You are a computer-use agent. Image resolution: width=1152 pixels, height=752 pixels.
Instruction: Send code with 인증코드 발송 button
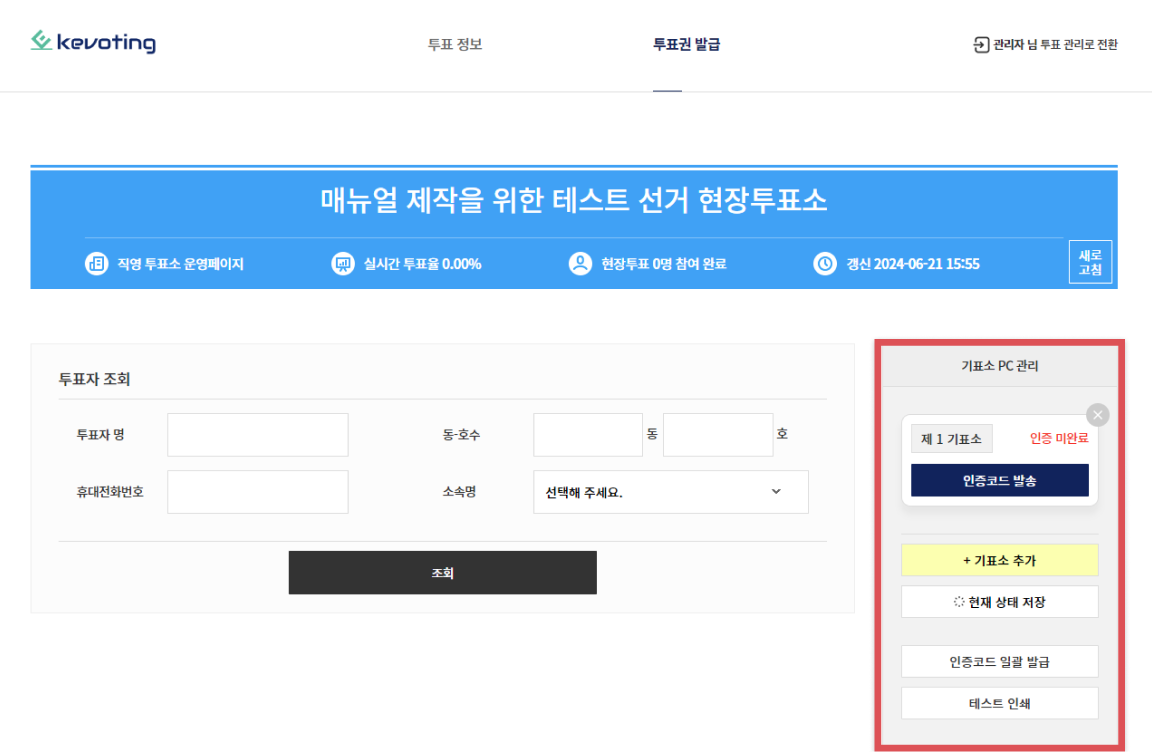click(x=999, y=481)
